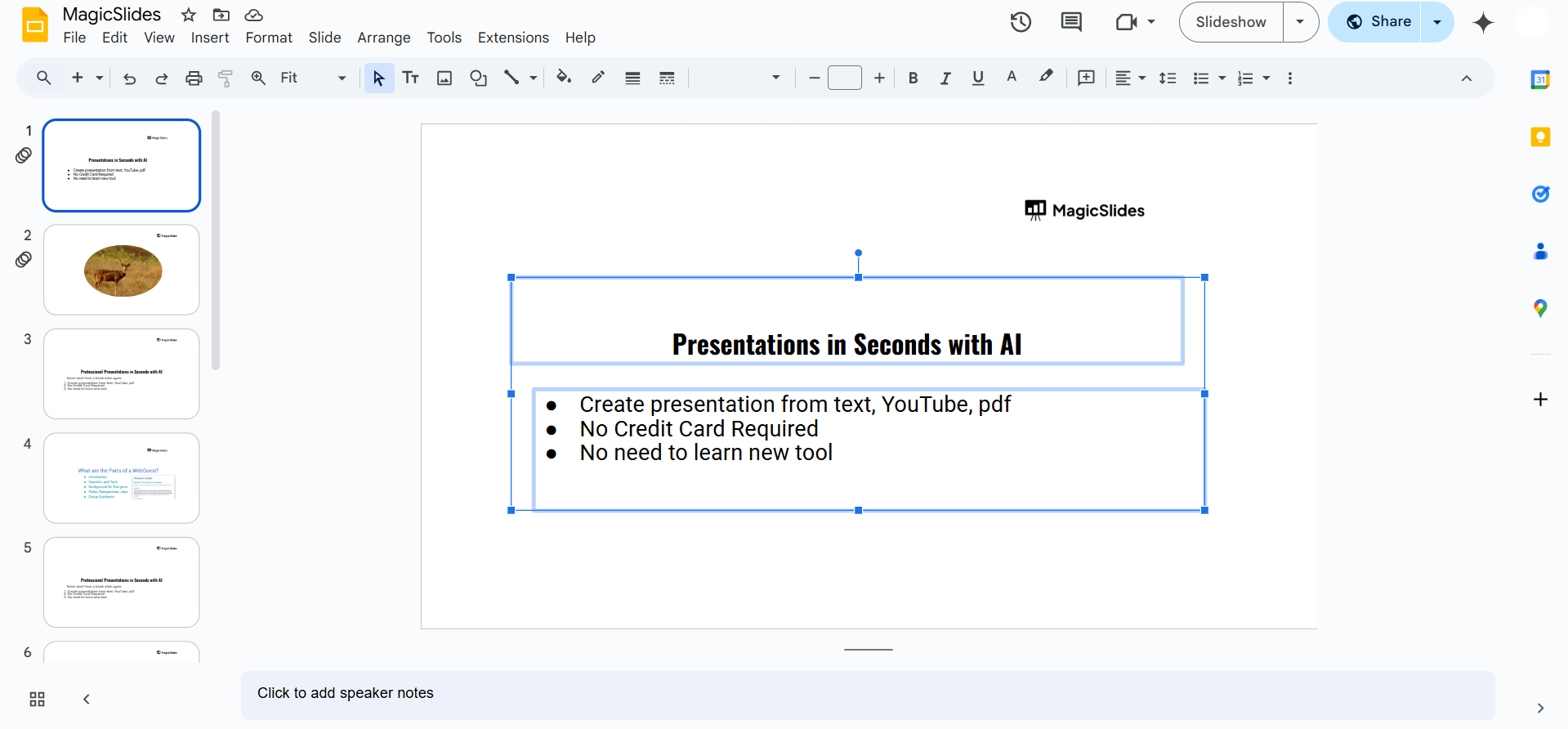The height and width of the screenshot is (729, 1568).
Task: Click the Print icon
Action: [x=194, y=78]
